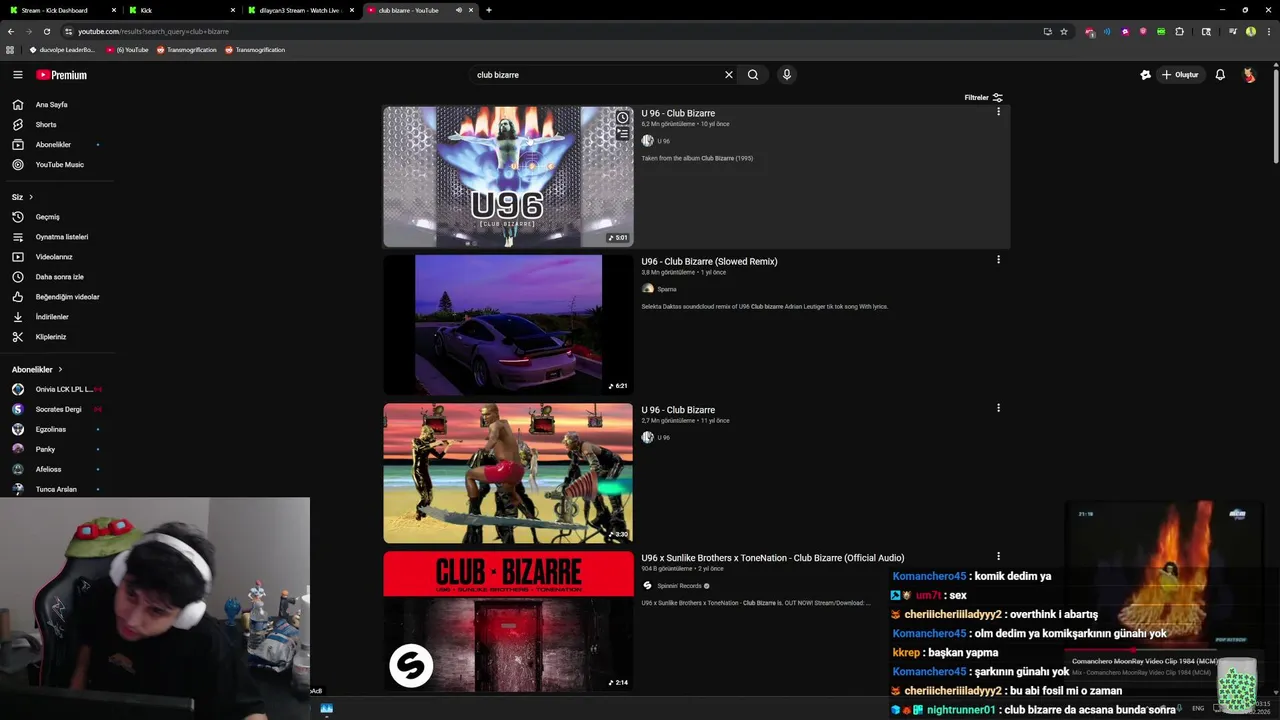Open Videolarınız in the sidebar
The height and width of the screenshot is (720, 1280).
click(56, 257)
